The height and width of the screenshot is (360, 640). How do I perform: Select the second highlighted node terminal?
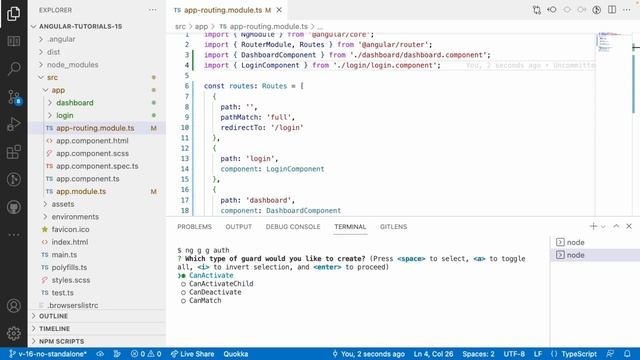pyautogui.click(x=595, y=255)
